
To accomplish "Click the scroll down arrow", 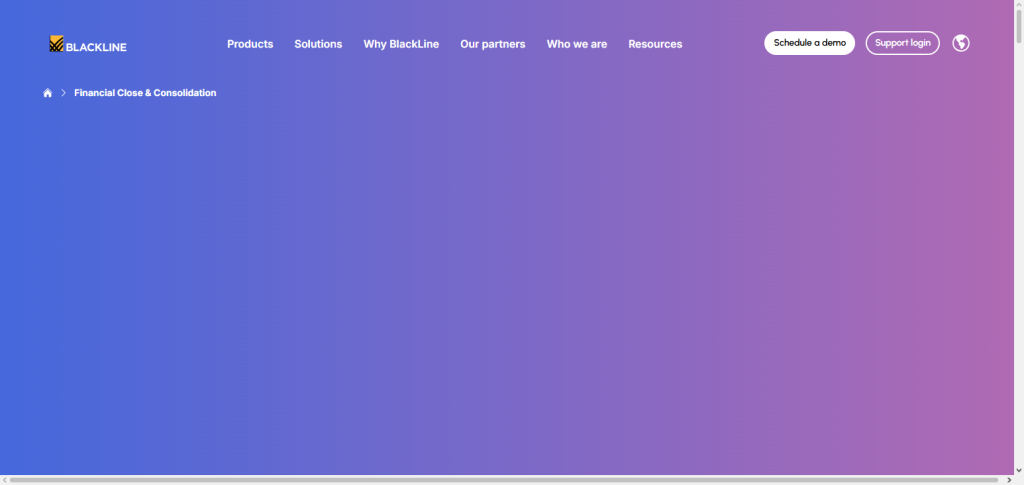I will tap(1019, 469).
